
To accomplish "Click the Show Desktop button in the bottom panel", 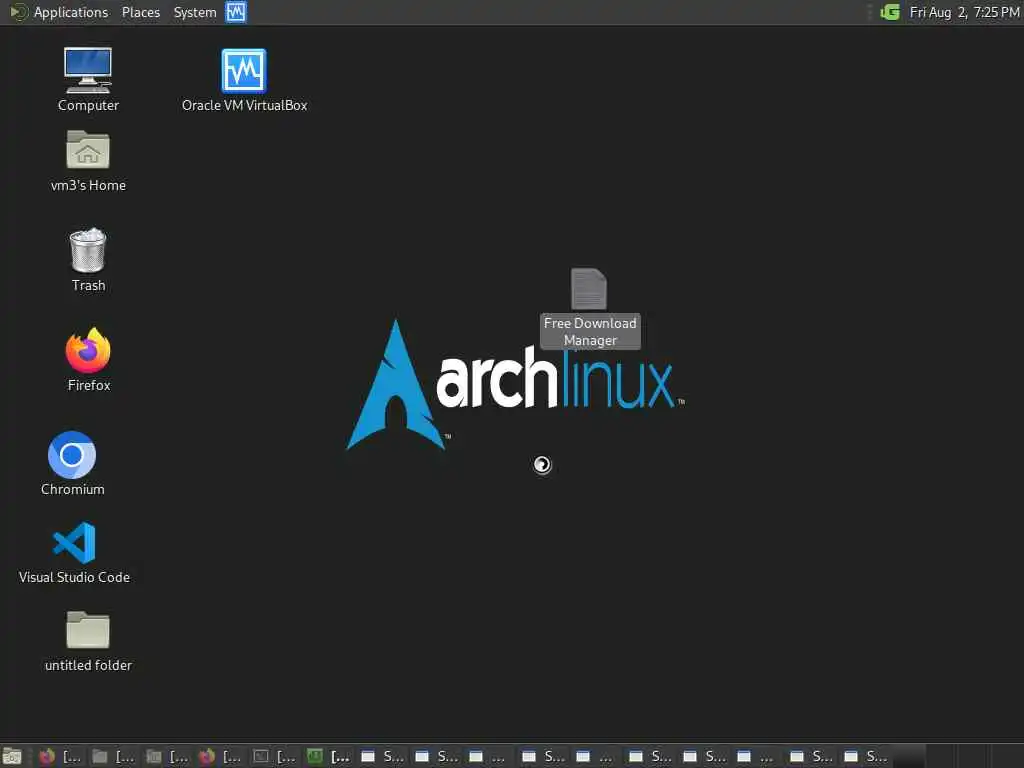I will [x=12, y=756].
